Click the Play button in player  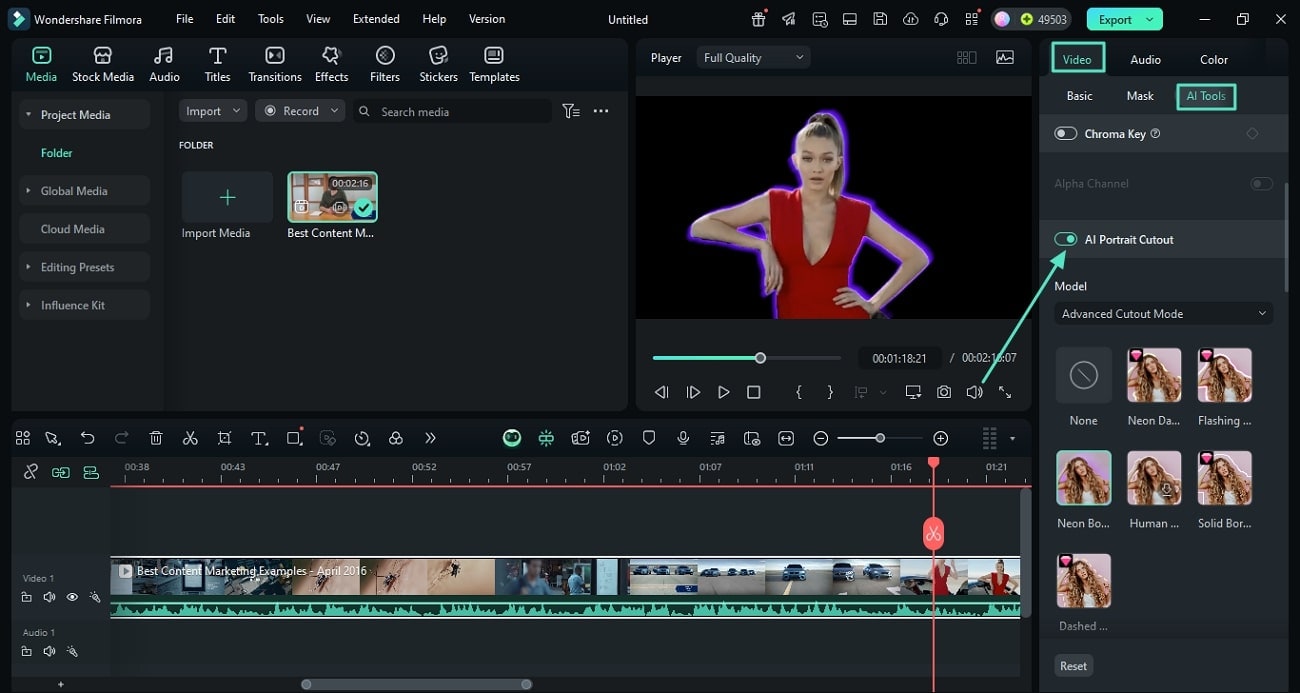pyautogui.click(x=723, y=392)
